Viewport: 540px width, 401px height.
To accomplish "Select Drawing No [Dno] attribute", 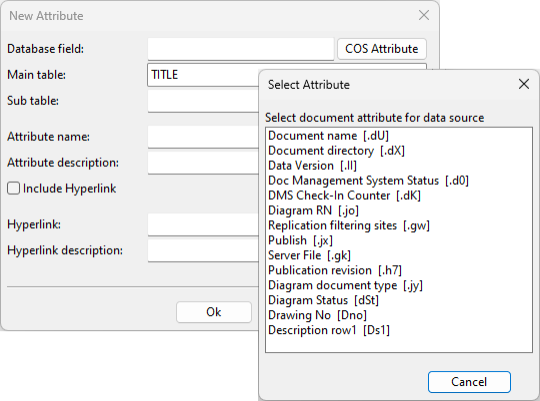I will tap(318, 315).
